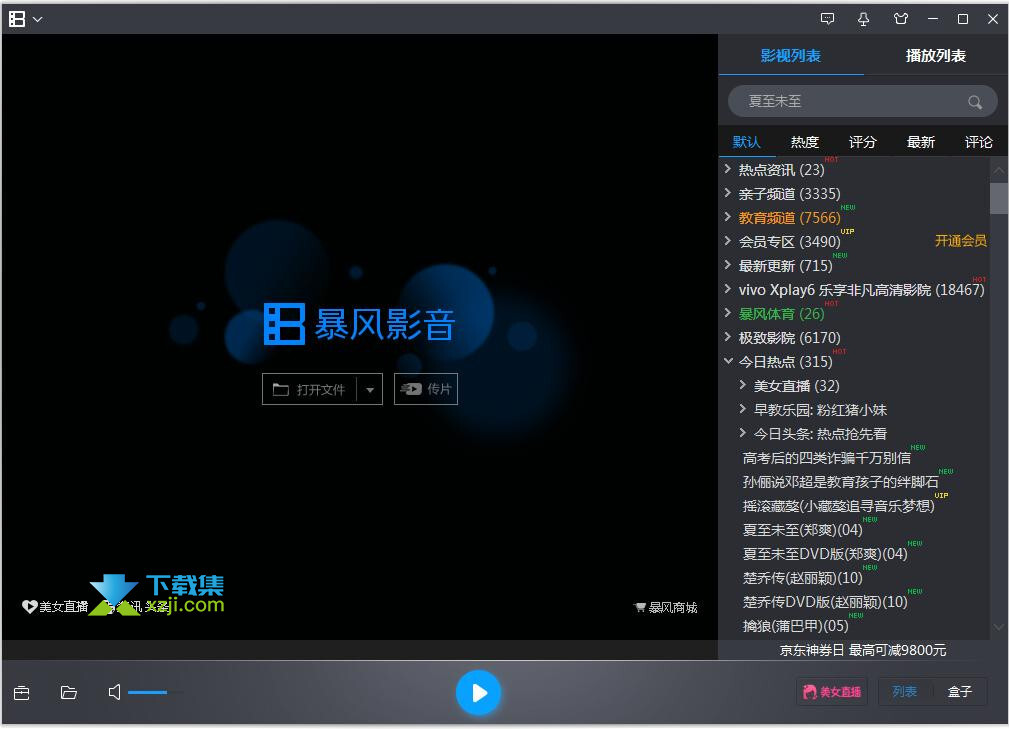Pin the player window on top
Screen dimensions: 1009x729
coord(864,19)
